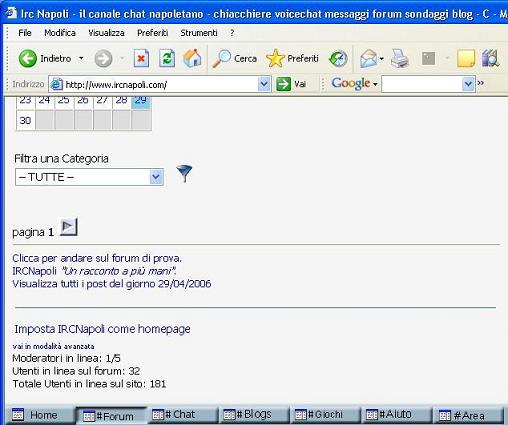Go to next page arrow button
The width and height of the screenshot is (508, 425).
pyautogui.click(x=69, y=227)
